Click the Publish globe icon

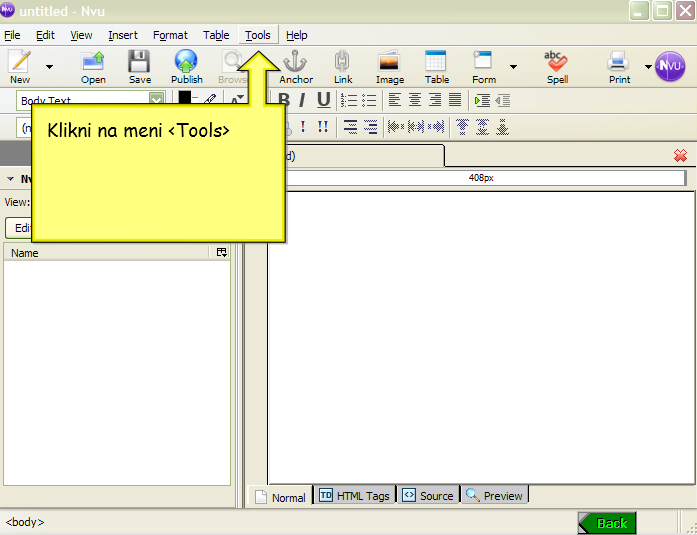[186, 66]
